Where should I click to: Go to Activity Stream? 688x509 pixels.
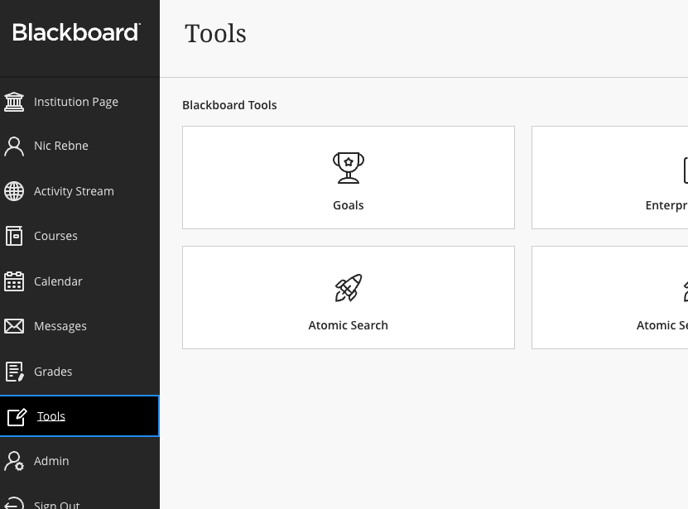74,191
